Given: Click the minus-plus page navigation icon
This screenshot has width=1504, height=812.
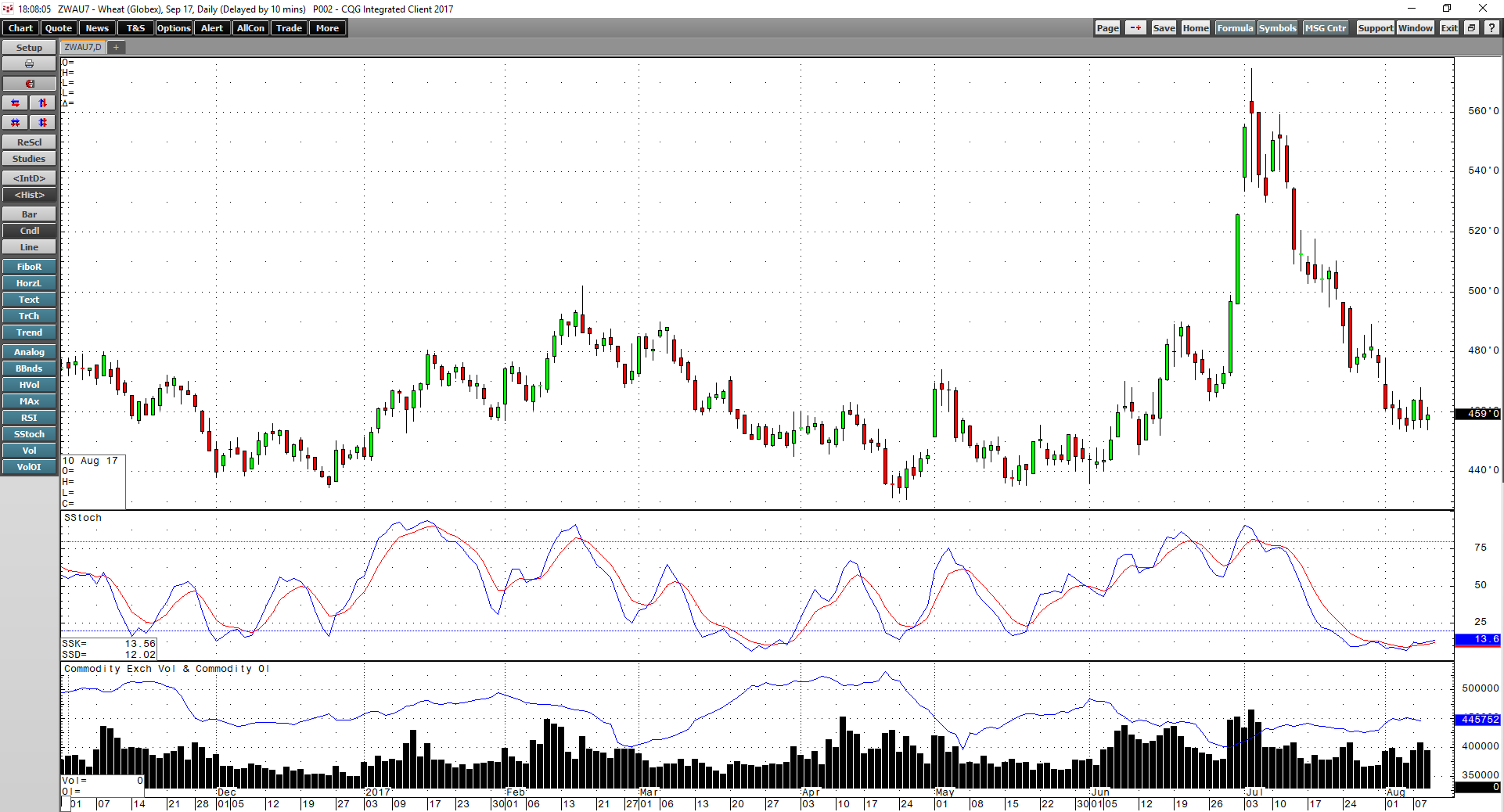Looking at the screenshot, I should click(1135, 28).
